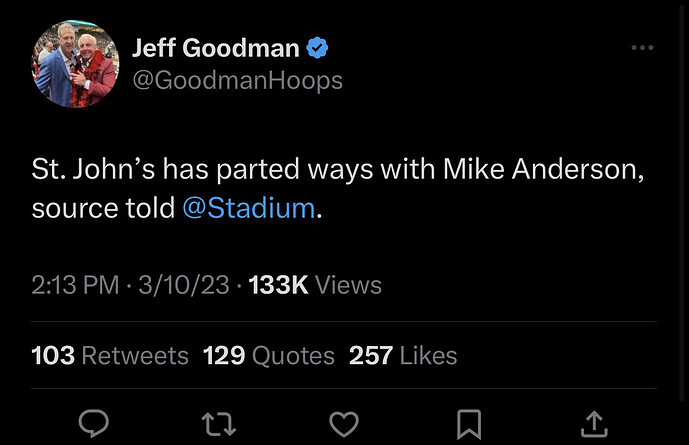Bookmark this tweet
Screen dimensions: 689x445
tap(468, 423)
